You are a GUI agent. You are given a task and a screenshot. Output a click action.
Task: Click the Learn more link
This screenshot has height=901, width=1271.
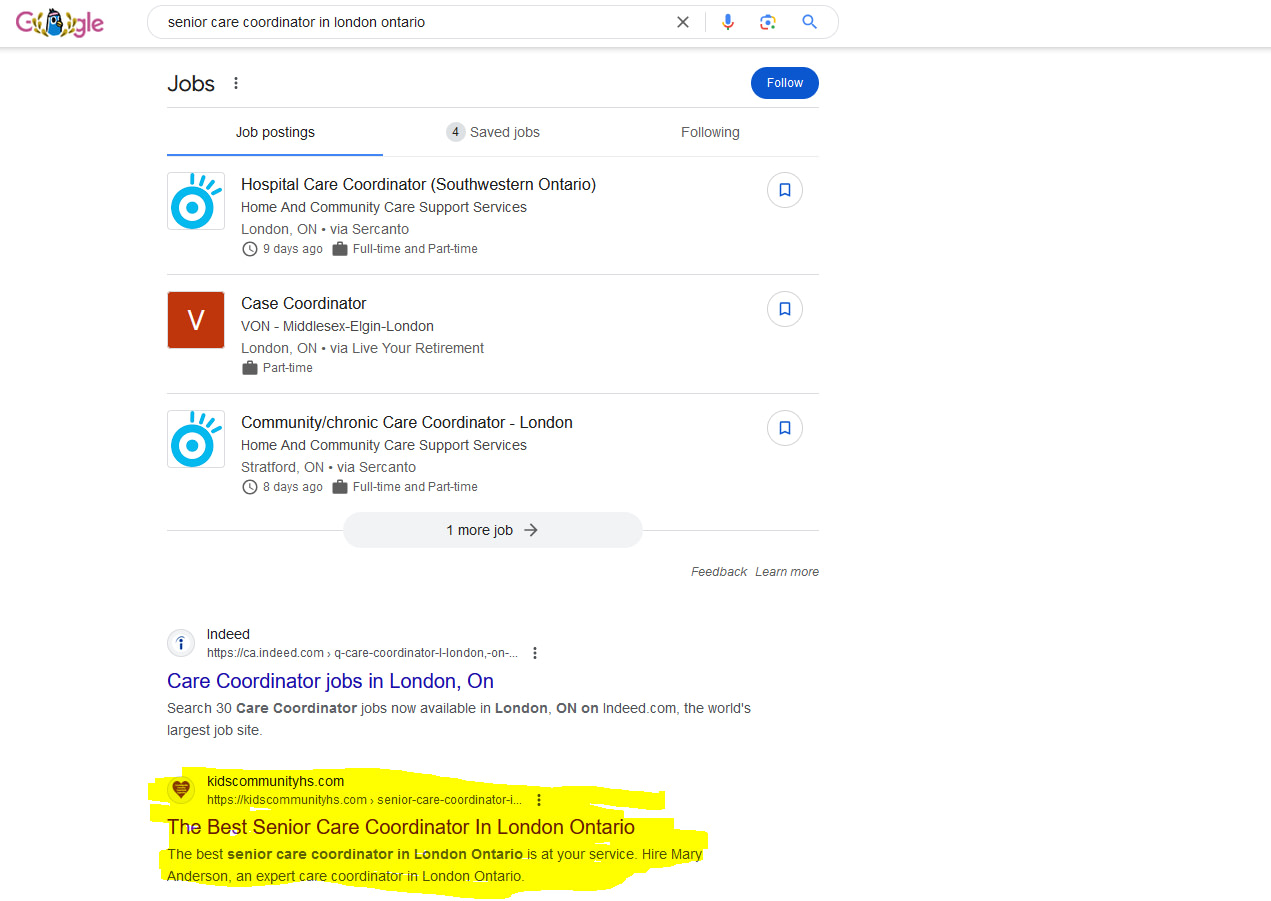pyautogui.click(x=787, y=572)
